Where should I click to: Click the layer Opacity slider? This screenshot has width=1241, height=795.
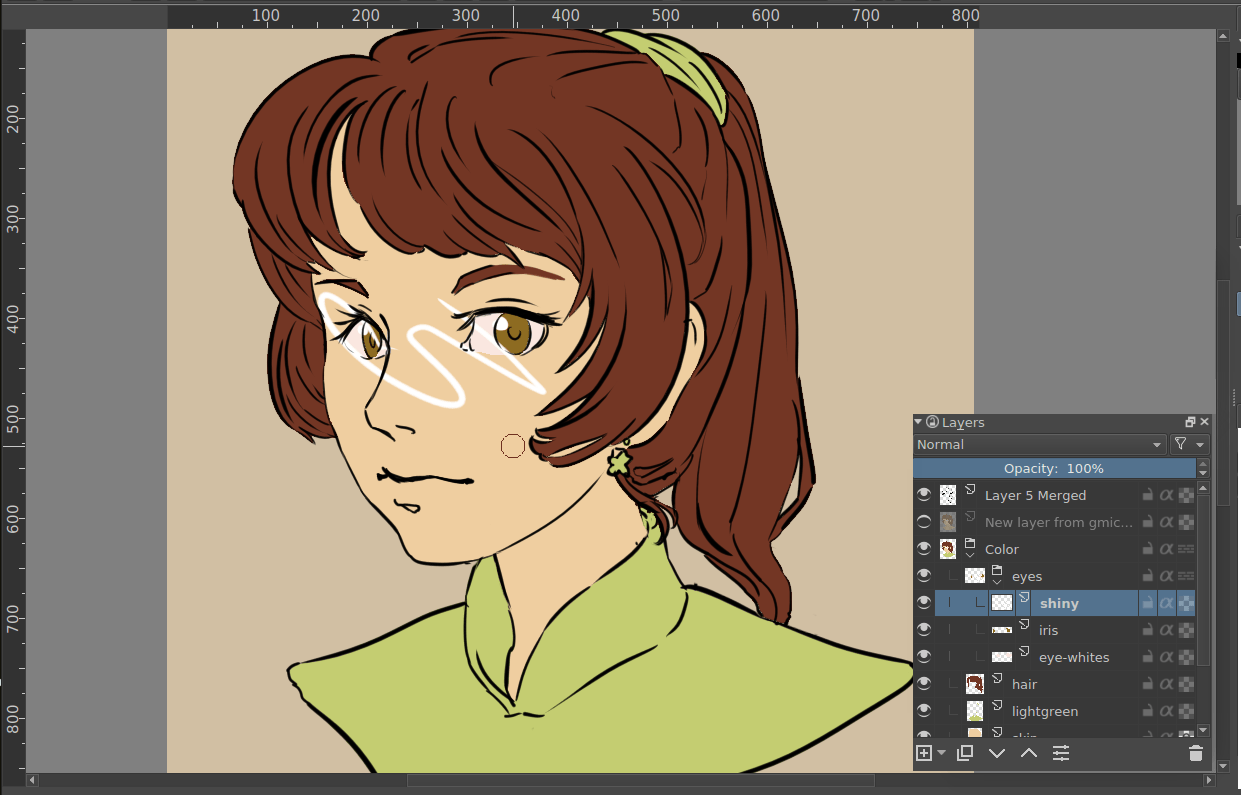tap(1054, 468)
